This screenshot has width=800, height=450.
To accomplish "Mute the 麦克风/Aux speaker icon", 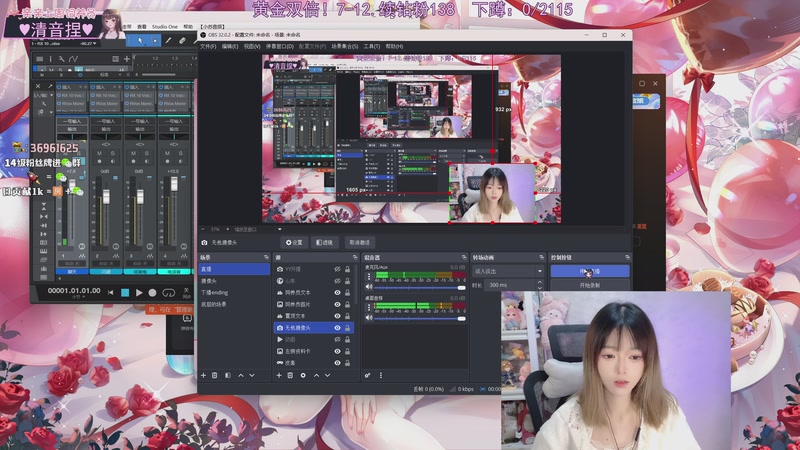I will point(369,287).
